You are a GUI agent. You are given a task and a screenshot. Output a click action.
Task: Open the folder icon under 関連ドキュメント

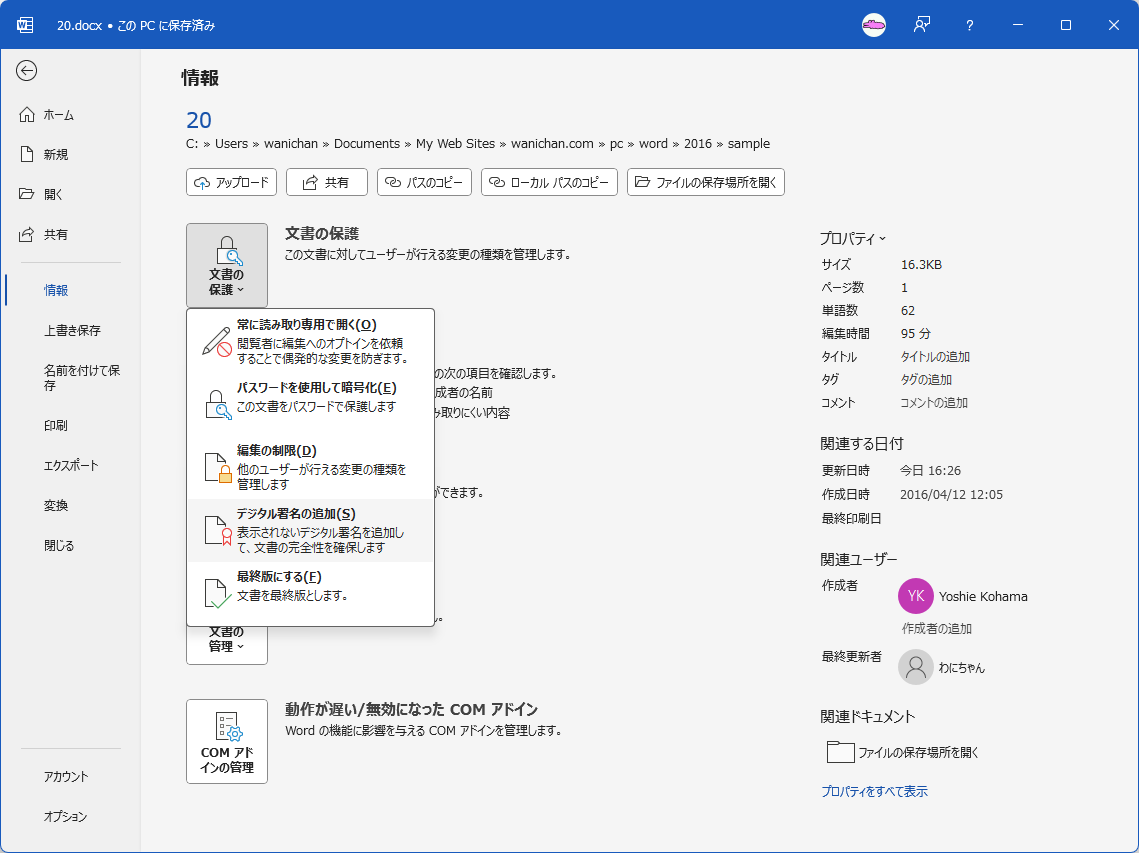[x=841, y=751]
